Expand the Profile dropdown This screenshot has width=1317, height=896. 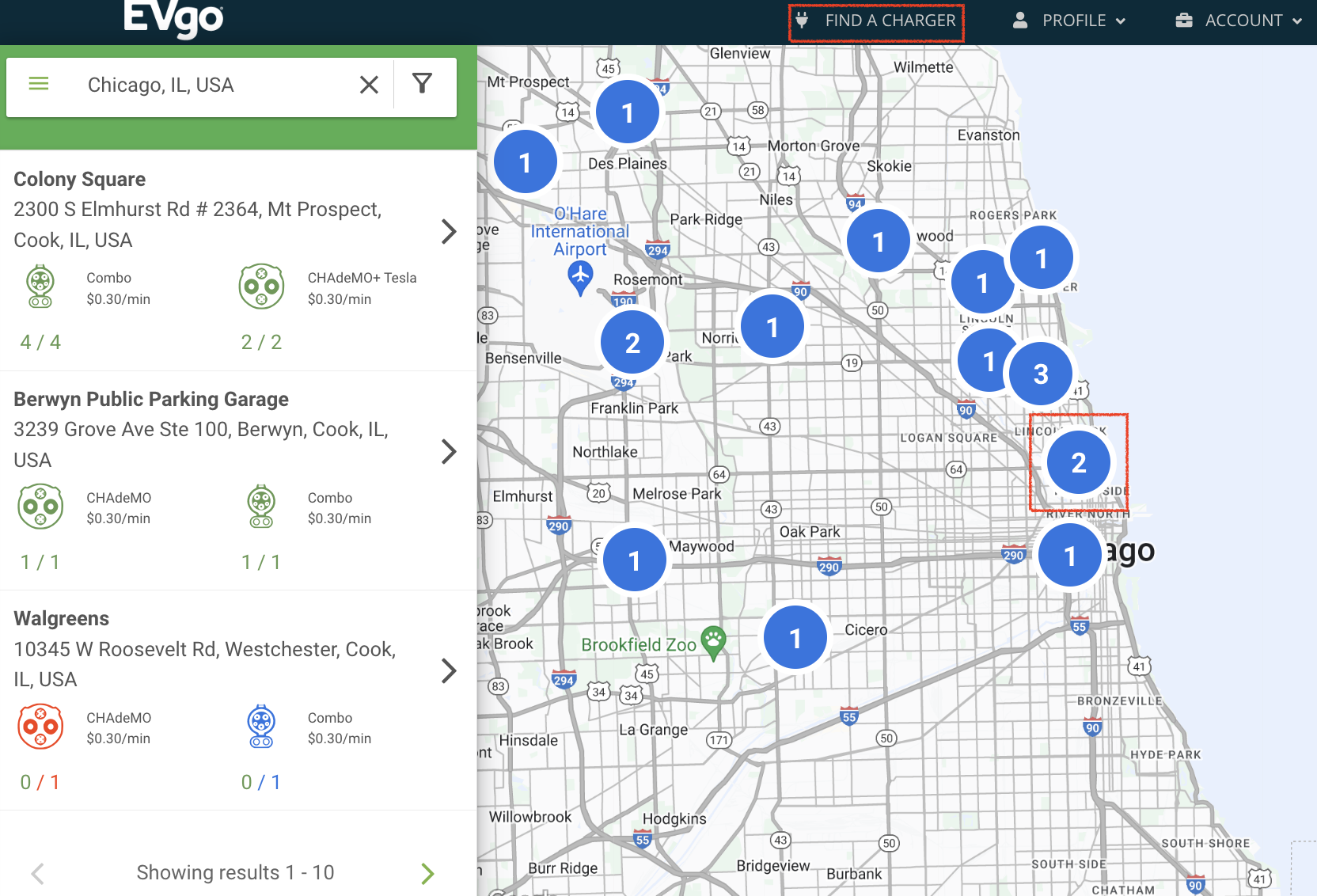pos(1069,21)
